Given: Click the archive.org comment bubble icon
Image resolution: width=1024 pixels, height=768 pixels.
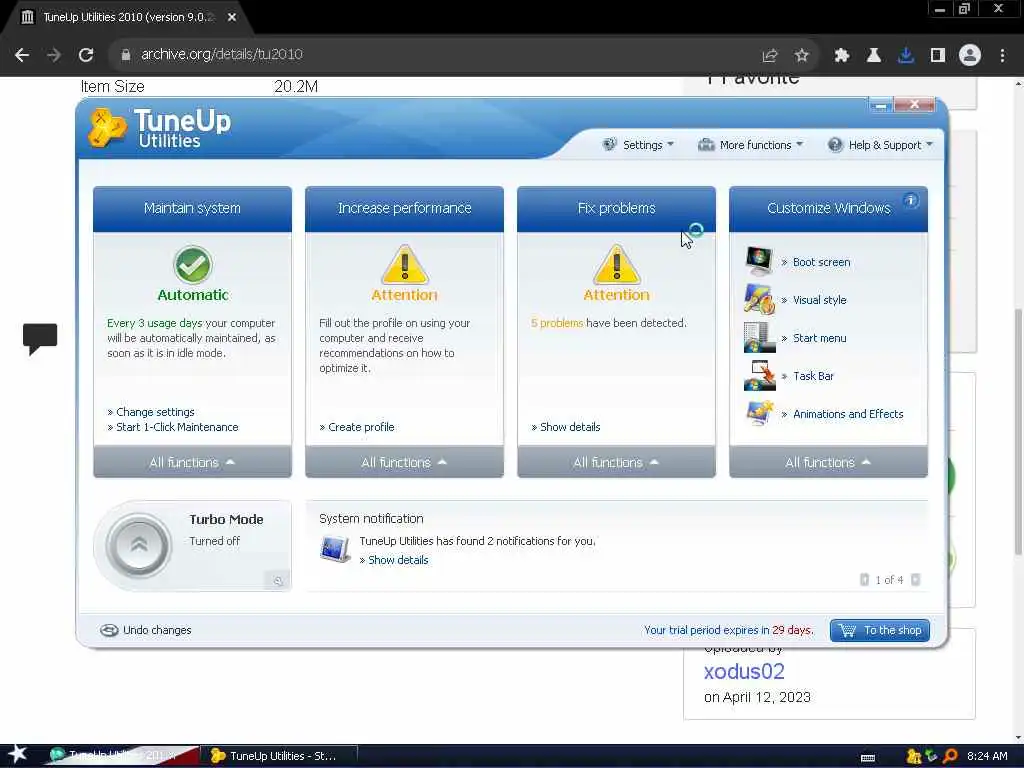Looking at the screenshot, I should (x=40, y=338).
